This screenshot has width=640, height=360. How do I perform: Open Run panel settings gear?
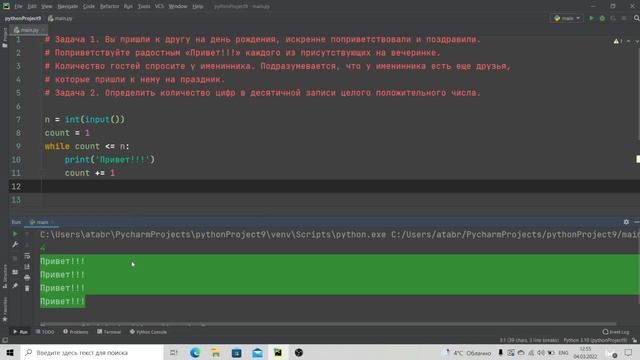point(626,222)
